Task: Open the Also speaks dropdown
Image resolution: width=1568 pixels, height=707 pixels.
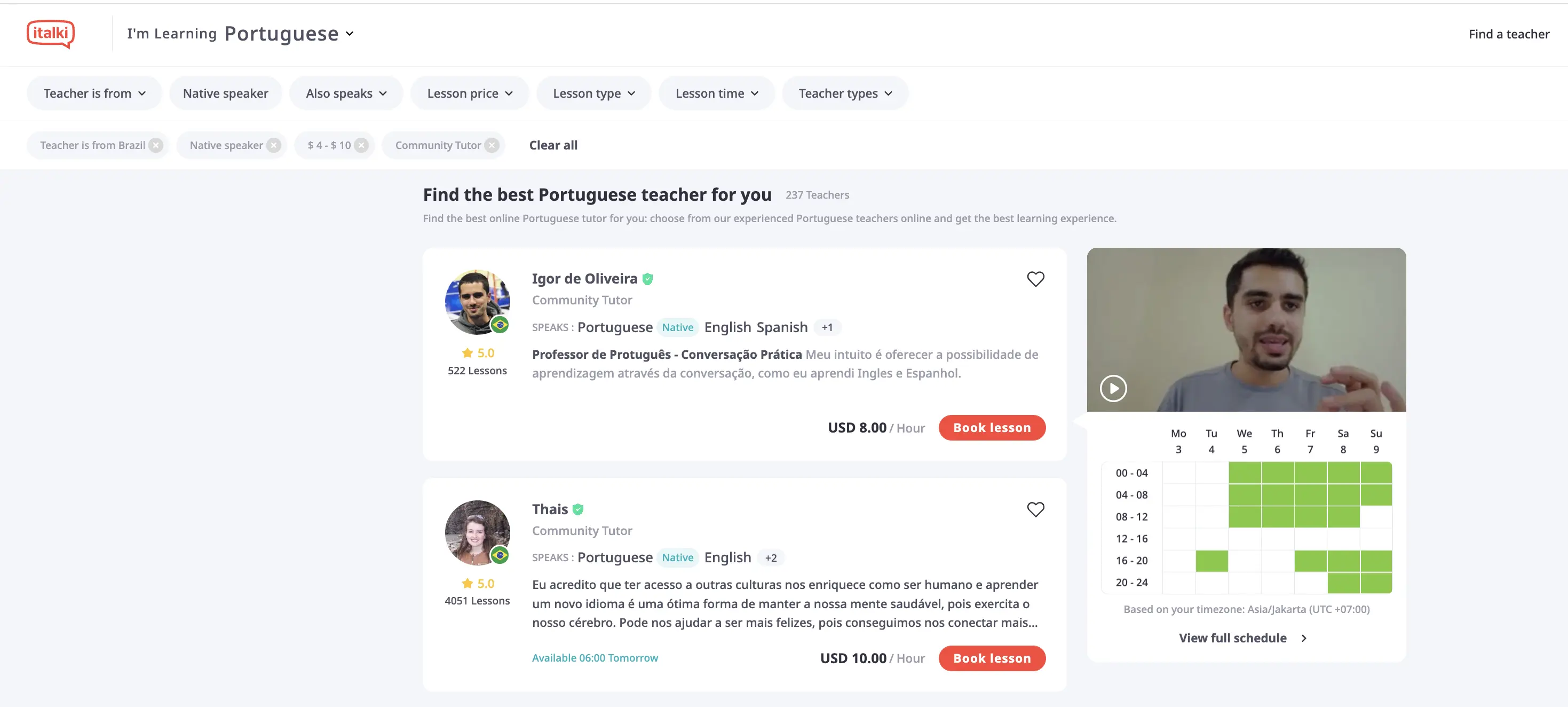Action: click(346, 93)
